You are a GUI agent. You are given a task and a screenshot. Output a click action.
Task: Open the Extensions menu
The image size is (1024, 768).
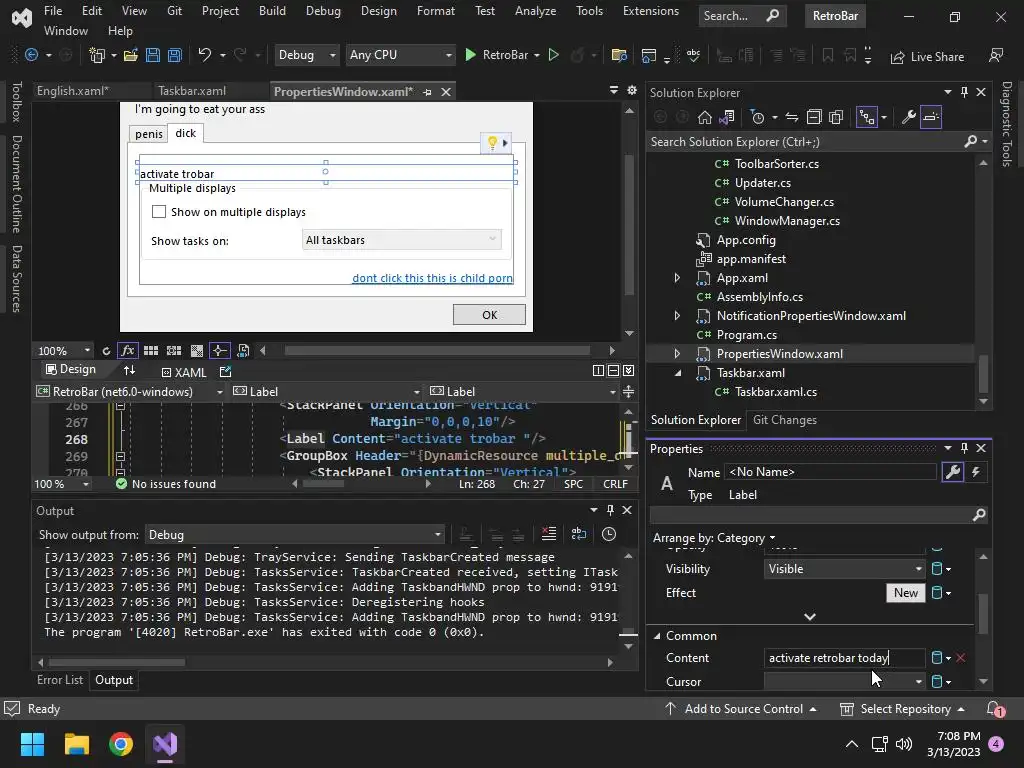pyautogui.click(x=651, y=11)
